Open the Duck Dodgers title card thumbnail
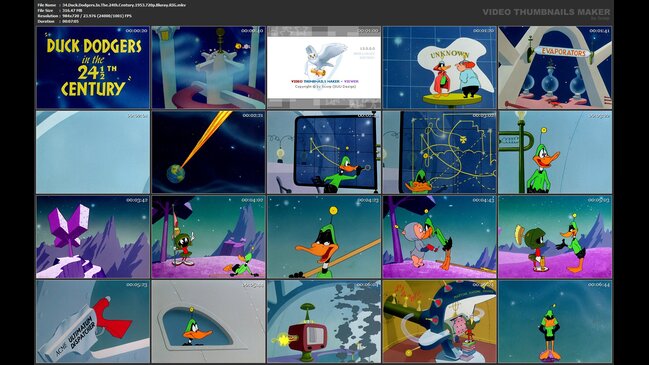Image resolution: width=649 pixels, height=365 pixels. [93, 67]
